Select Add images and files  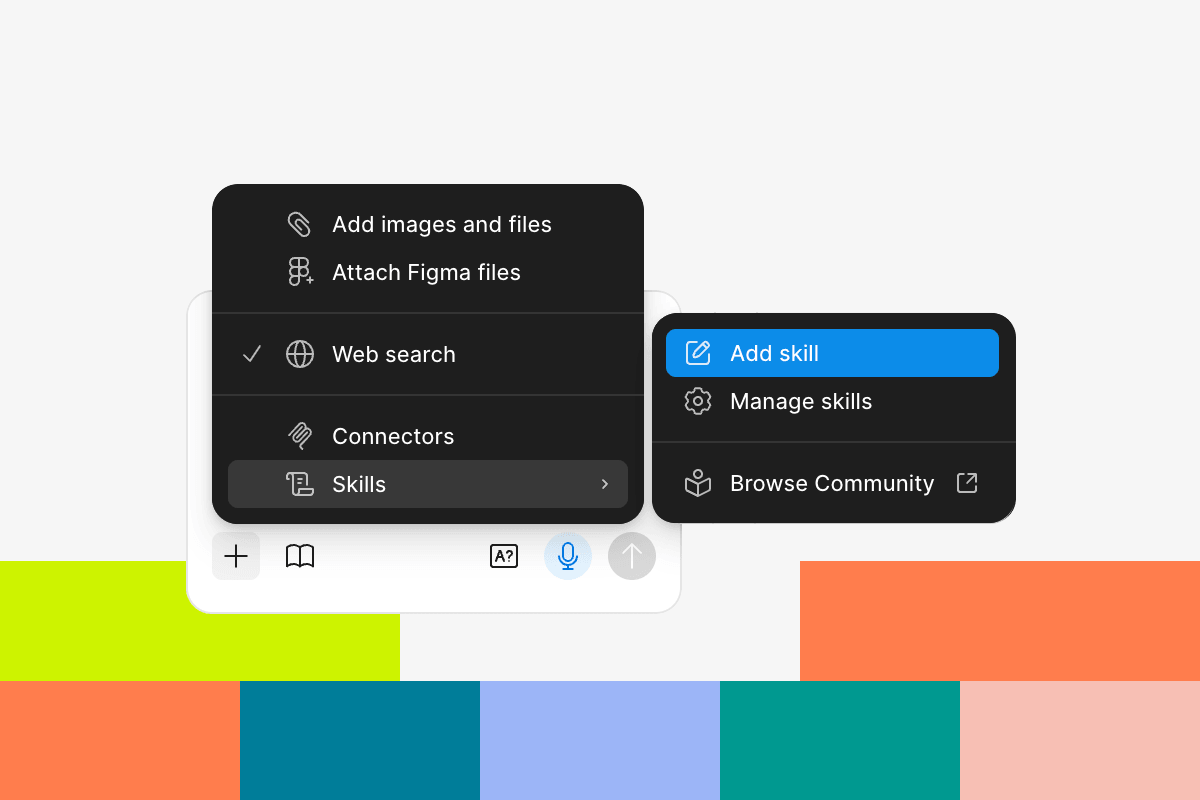pyautogui.click(x=428, y=224)
